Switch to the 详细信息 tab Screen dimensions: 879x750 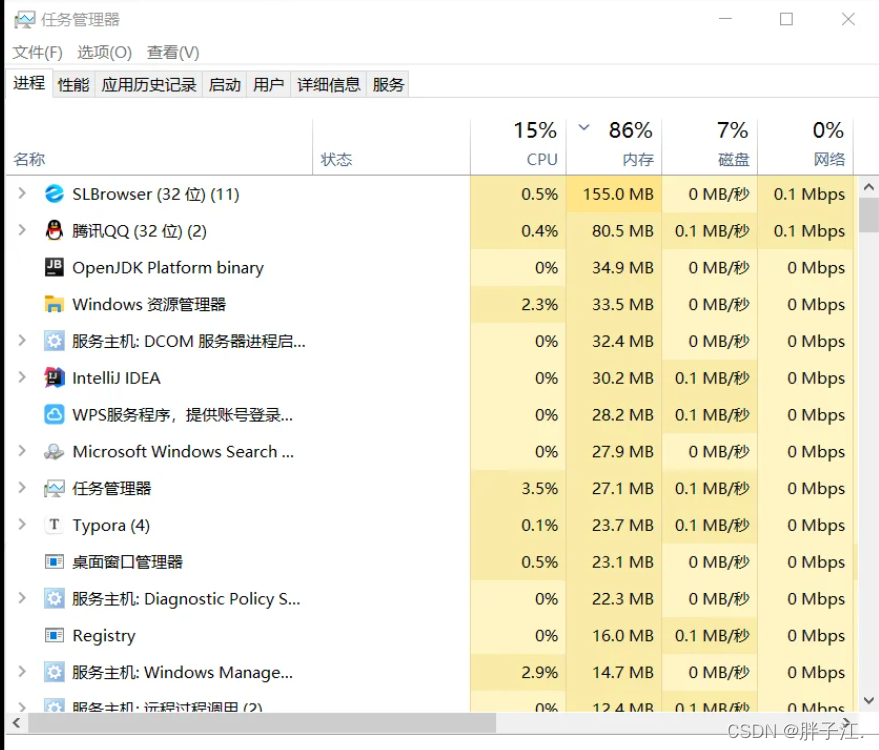[329, 85]
